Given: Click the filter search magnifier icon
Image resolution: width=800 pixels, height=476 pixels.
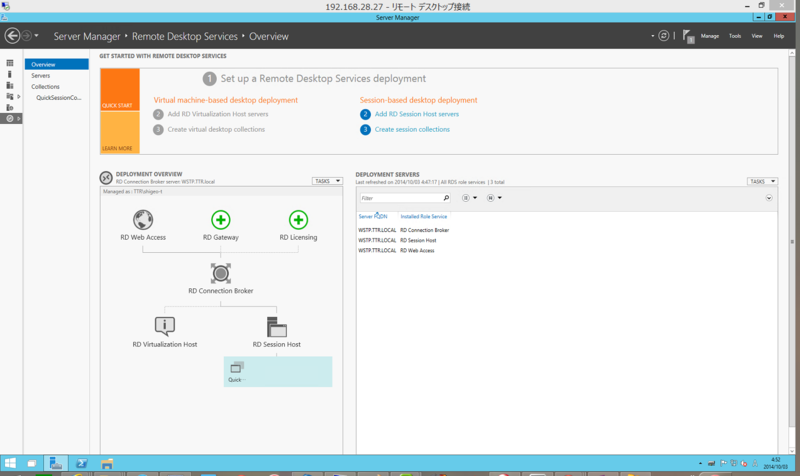Looking at the screenshot, I should tap(446, 198).
